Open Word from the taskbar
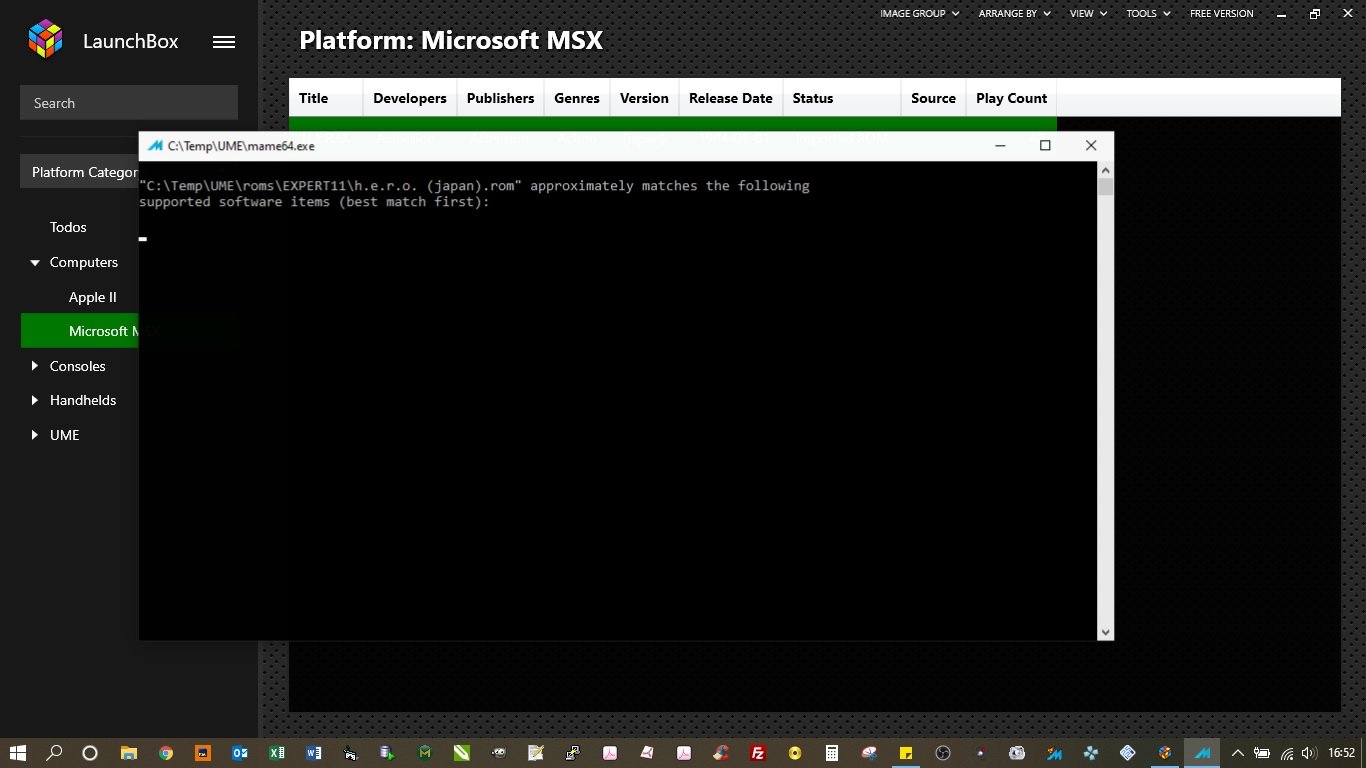The image size is (1366, 768). [x=314, y=753]
